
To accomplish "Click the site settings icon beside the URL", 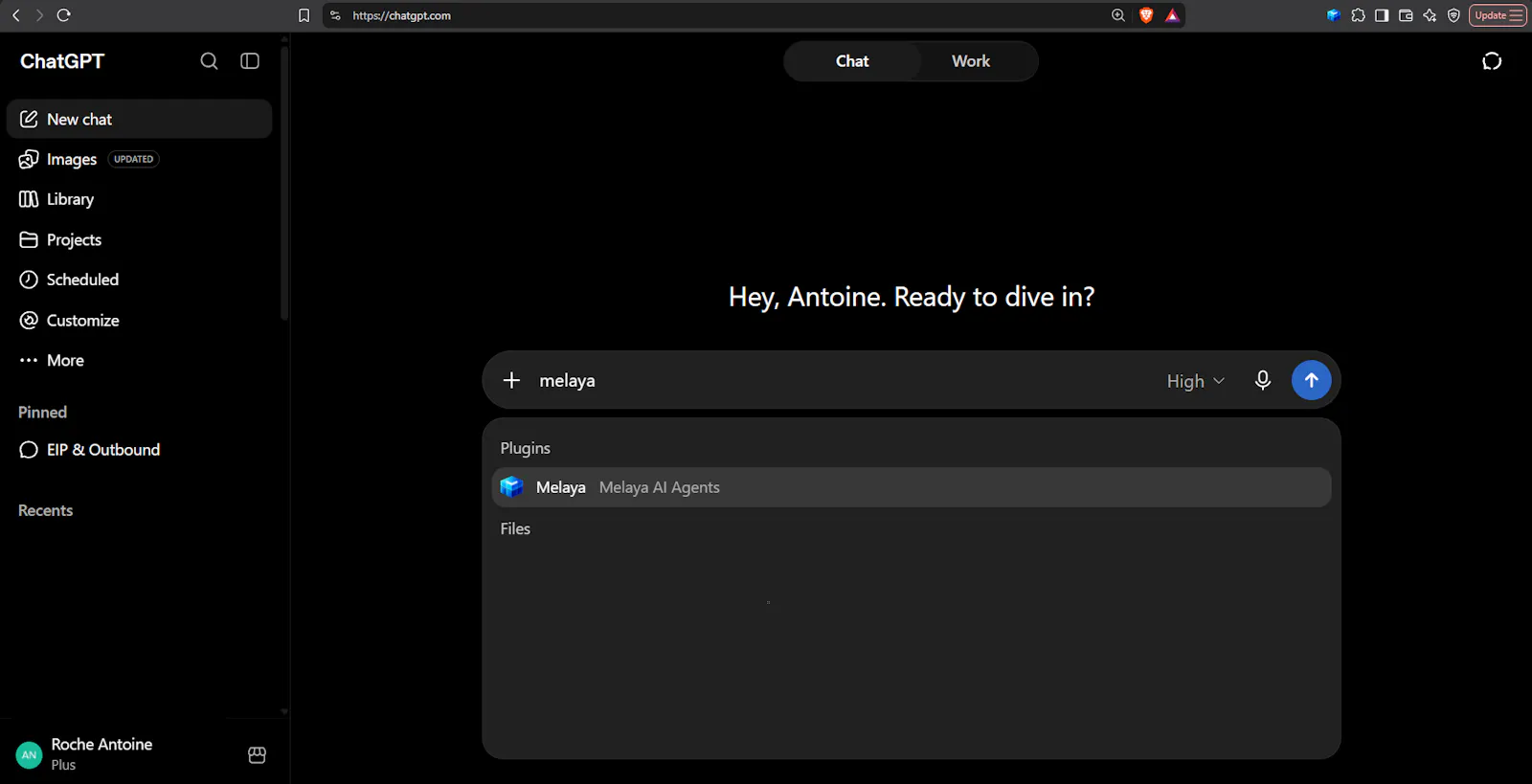I will click(335, 15).
